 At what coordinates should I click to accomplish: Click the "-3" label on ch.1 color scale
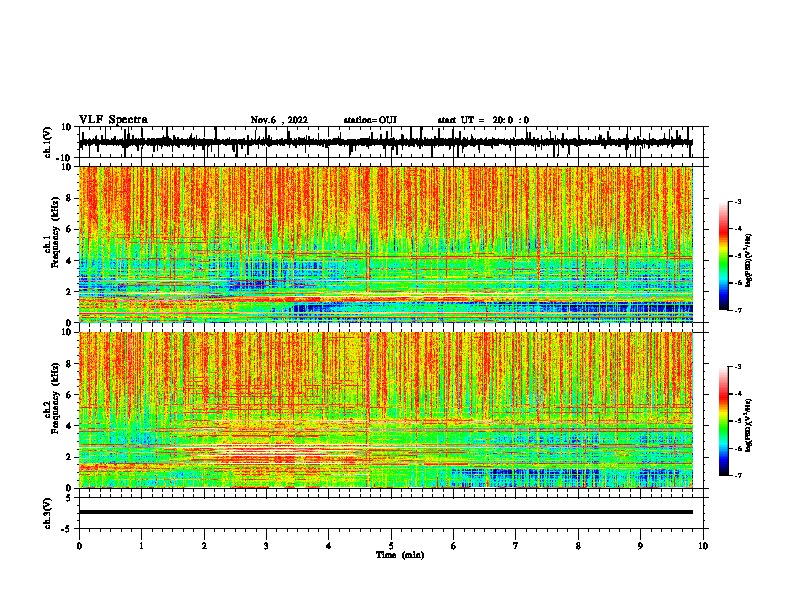738,201
